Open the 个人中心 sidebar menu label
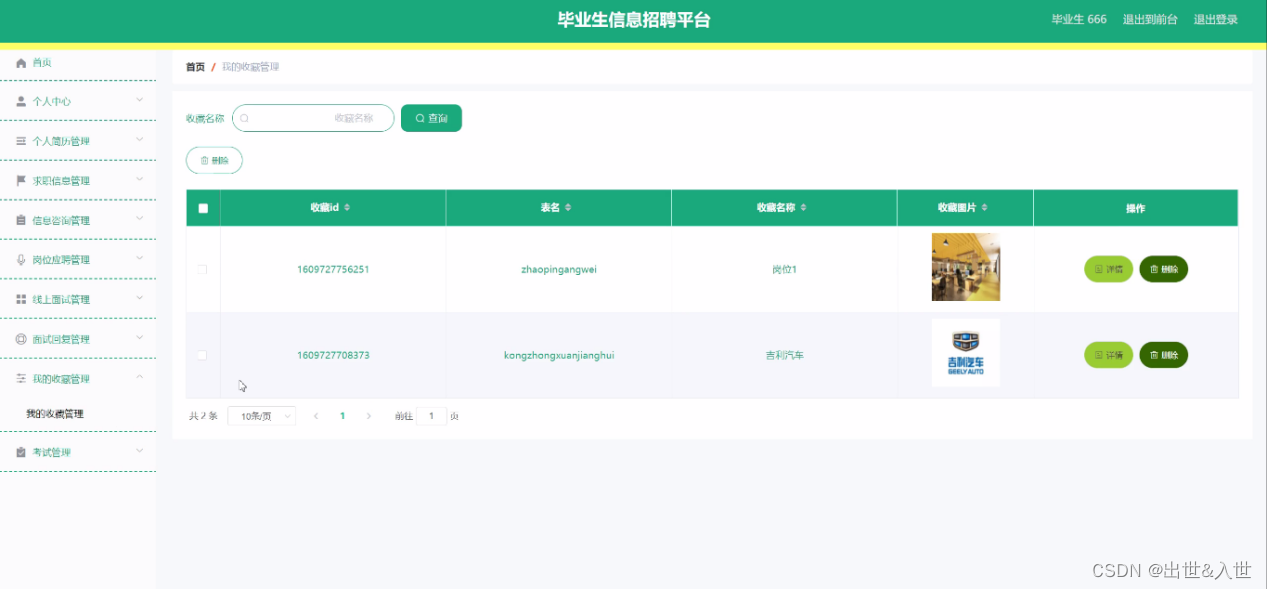1267x589 pixels. point(51,101)
